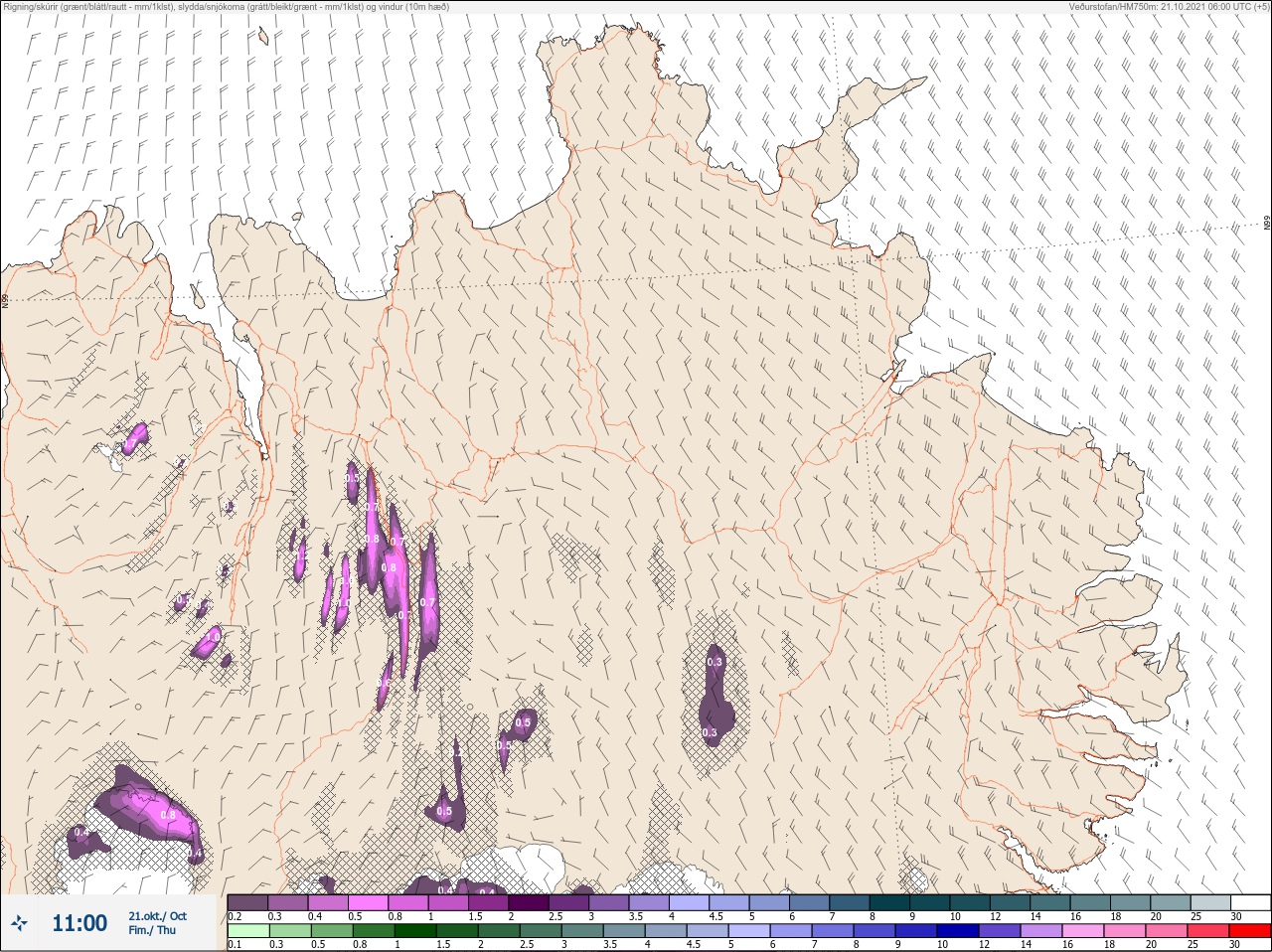Viewport: 1272px width, 952px height.
Task: Click the 'Fim./ Thu' weekday text
Action: coord(151,930)
